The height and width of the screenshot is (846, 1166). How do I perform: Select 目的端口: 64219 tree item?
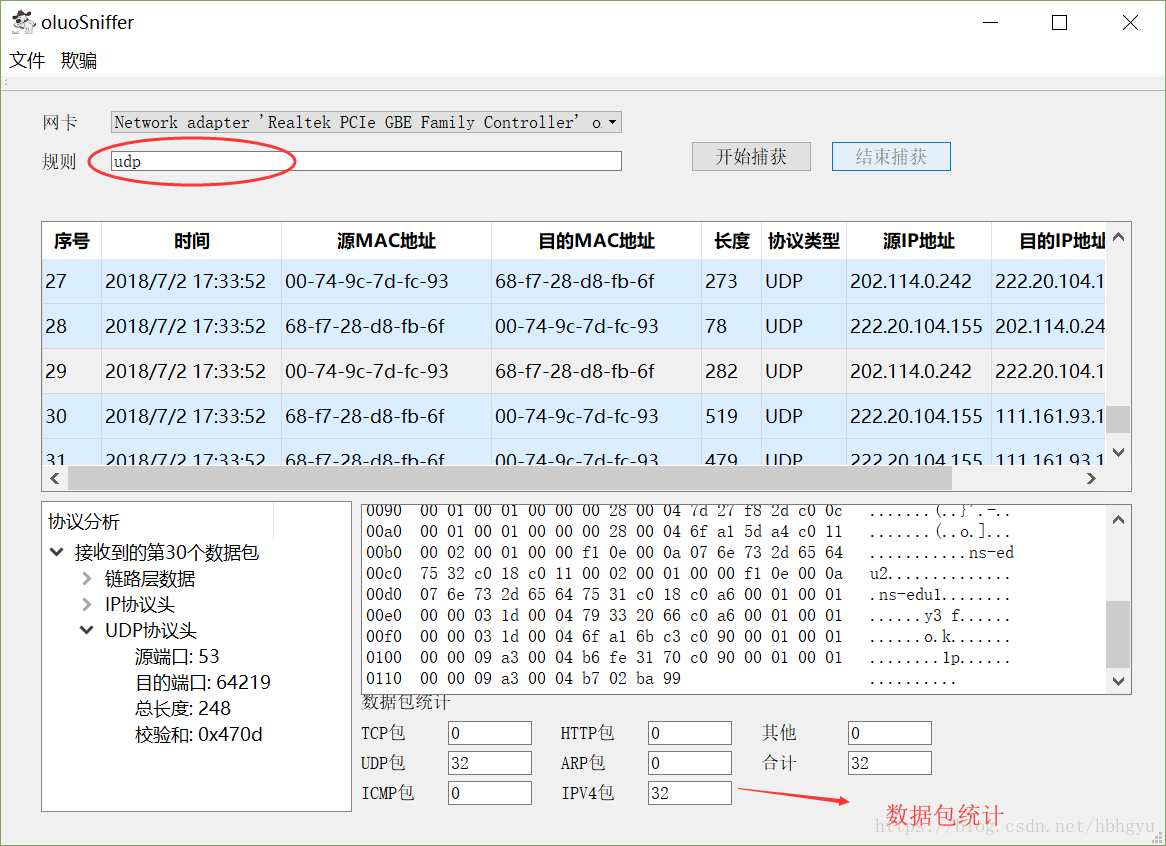202,682
